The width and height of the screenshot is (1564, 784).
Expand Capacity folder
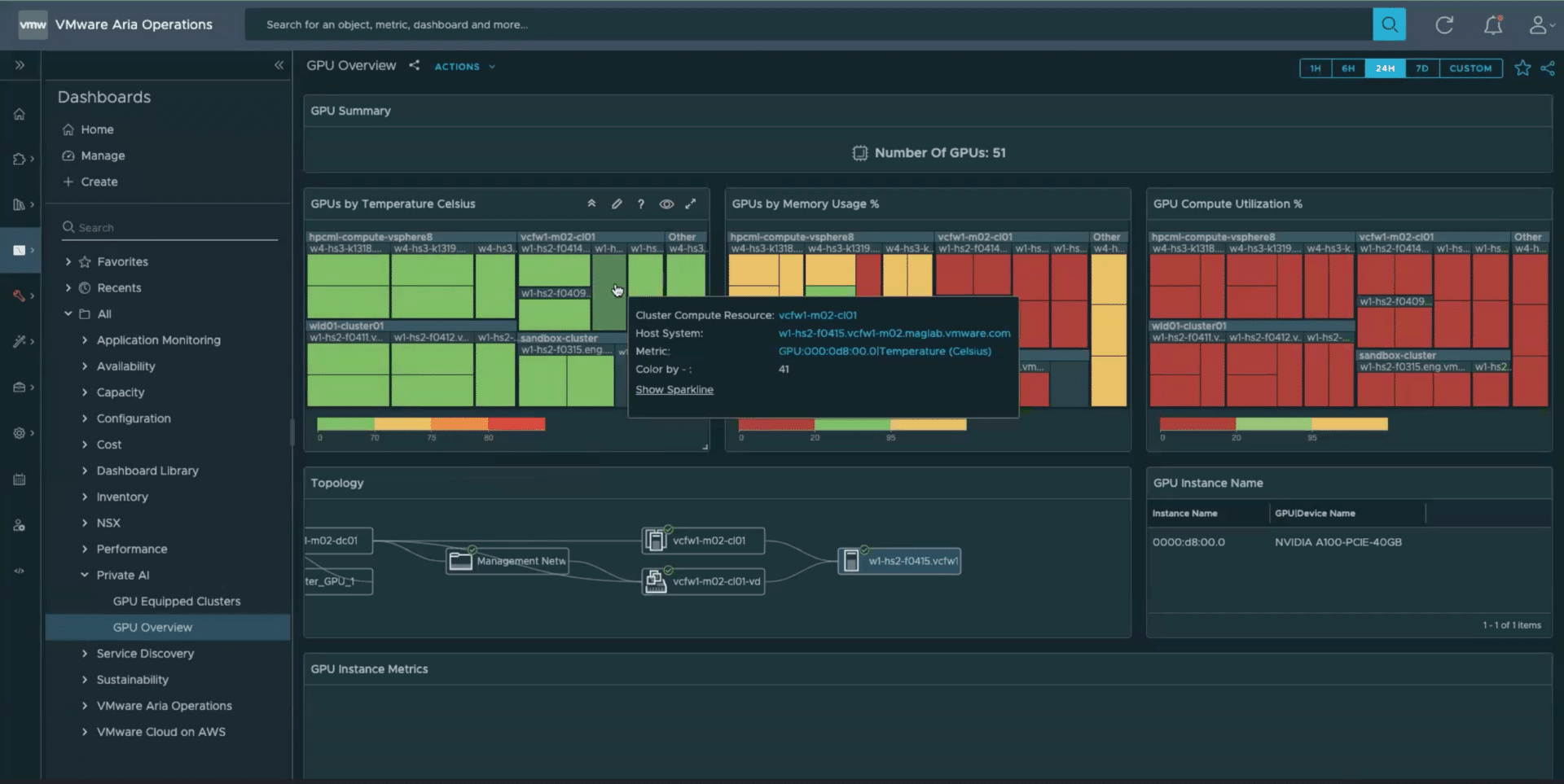pos(85,392)
